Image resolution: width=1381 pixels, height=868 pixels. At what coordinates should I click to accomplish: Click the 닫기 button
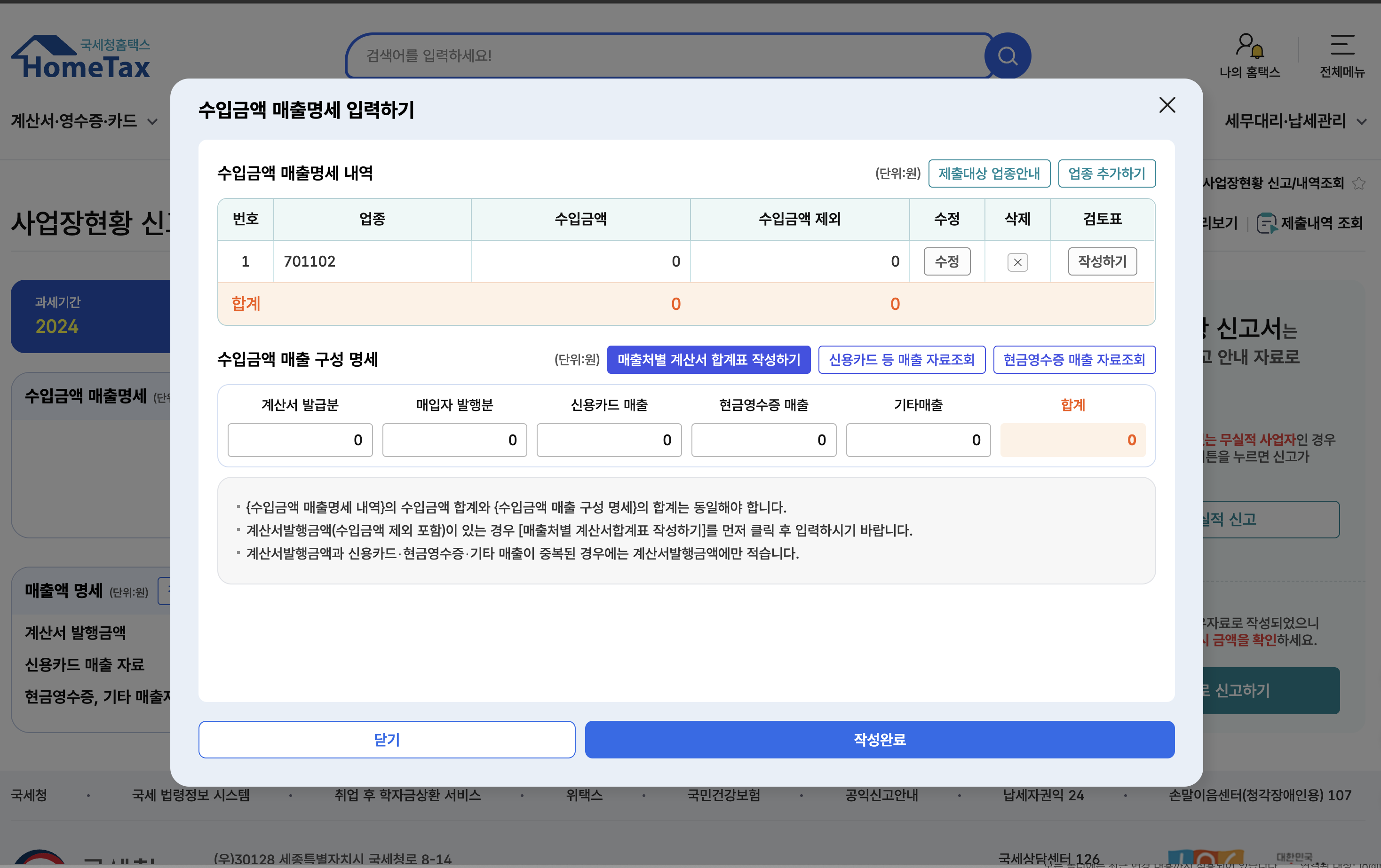point(387,740)
